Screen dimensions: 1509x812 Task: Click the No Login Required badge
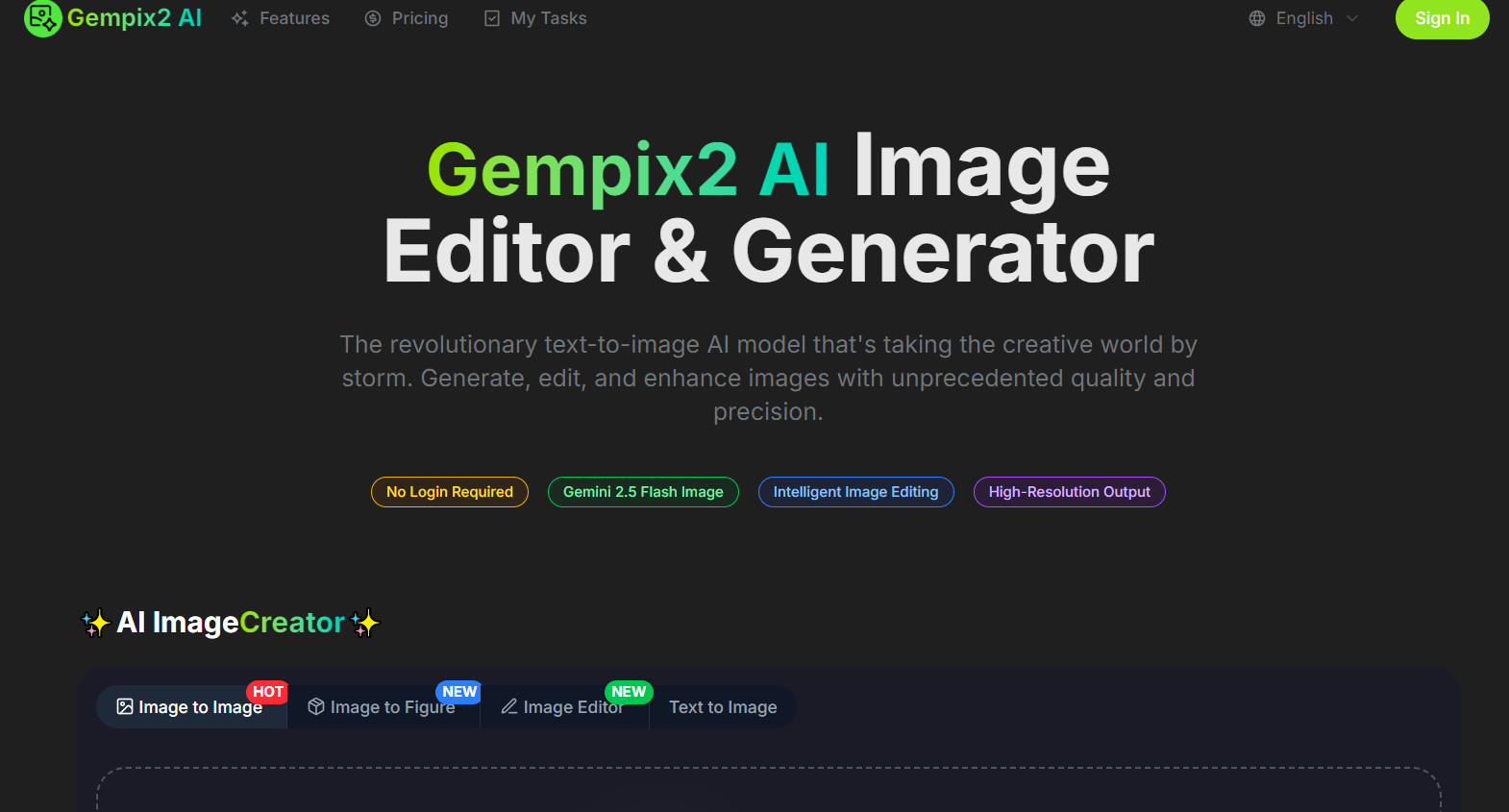tap(450, 492)
